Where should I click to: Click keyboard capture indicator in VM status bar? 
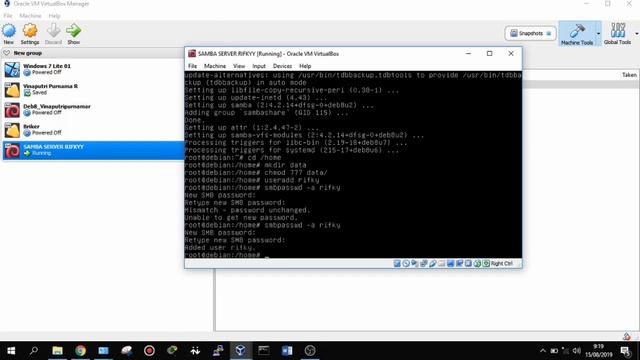coord(486,264)
